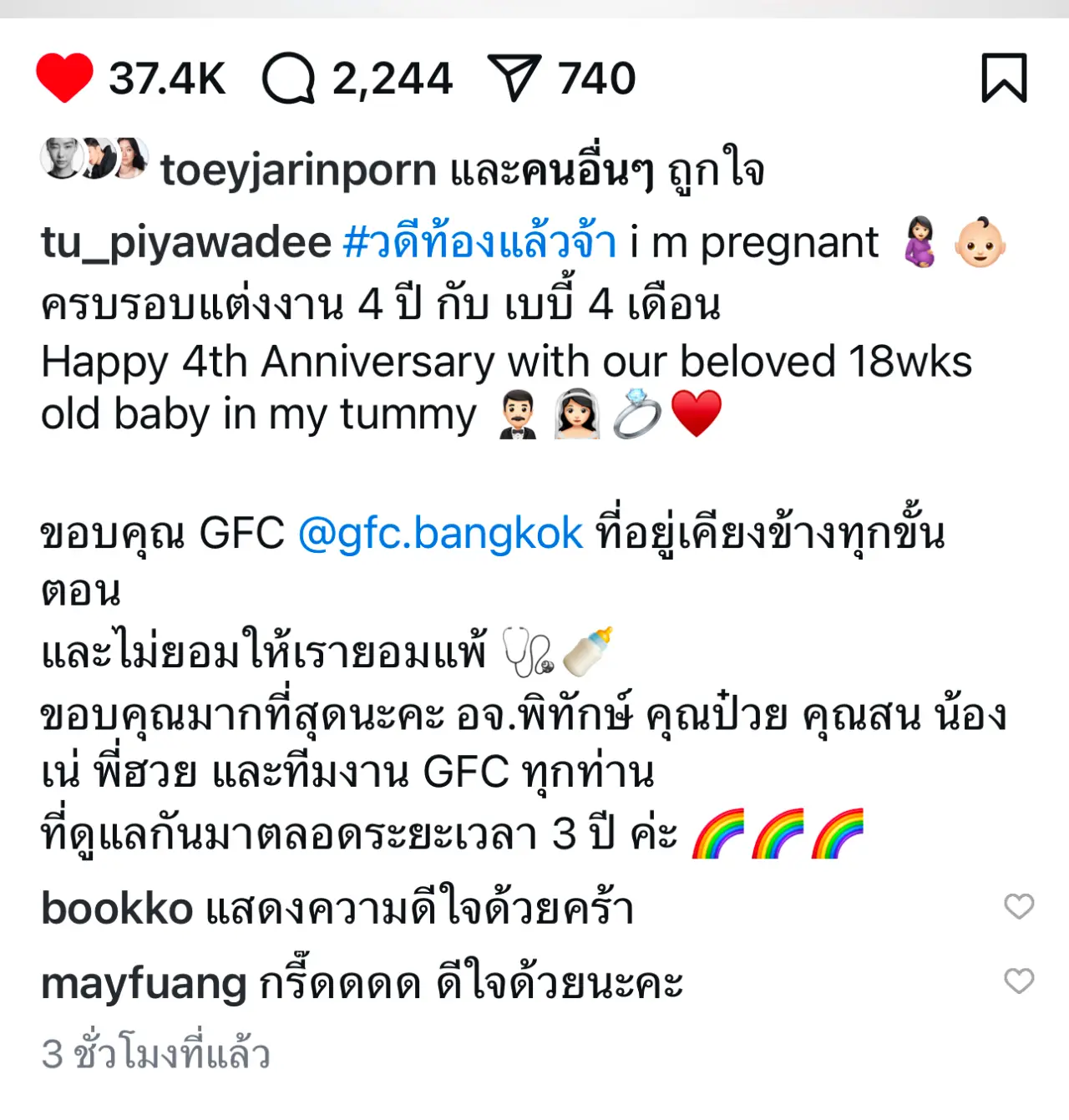Tap the 2,244 comments count

(x=392, y=79)
